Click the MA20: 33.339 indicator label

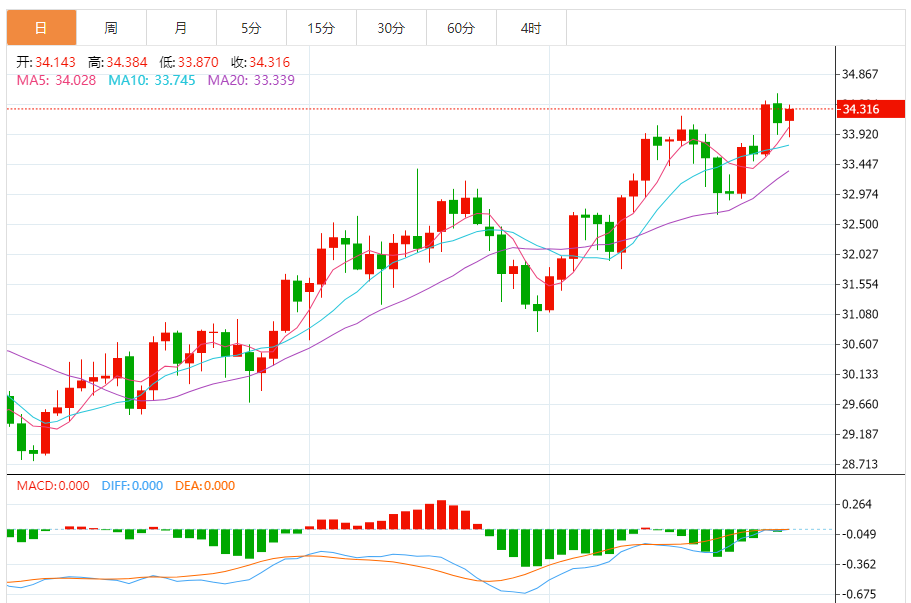pyautogui.click(x=251, y=80)
